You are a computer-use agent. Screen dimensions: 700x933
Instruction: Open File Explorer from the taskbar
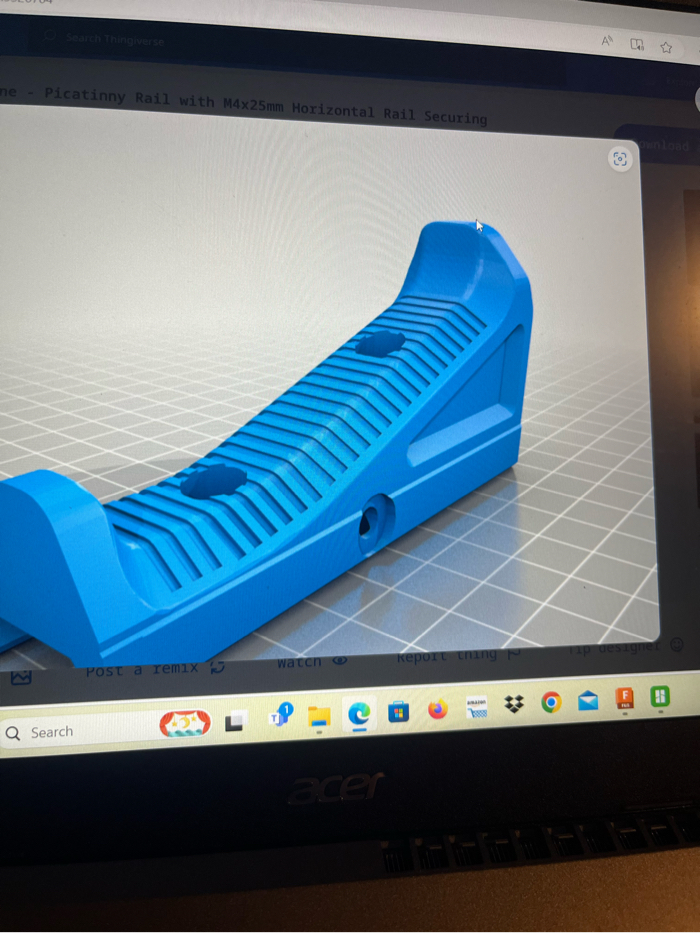319,716
